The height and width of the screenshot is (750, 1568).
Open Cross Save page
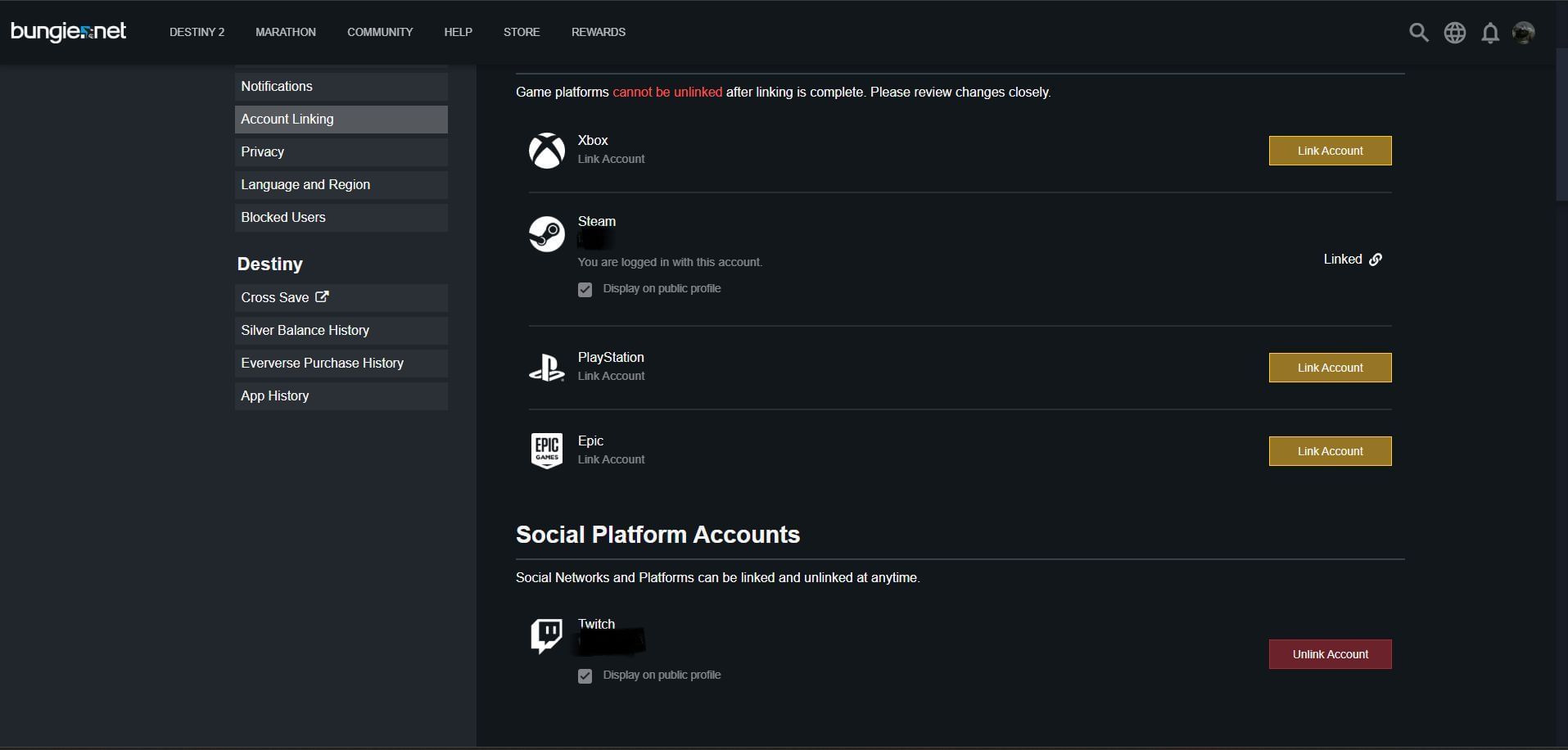(341, 298)
